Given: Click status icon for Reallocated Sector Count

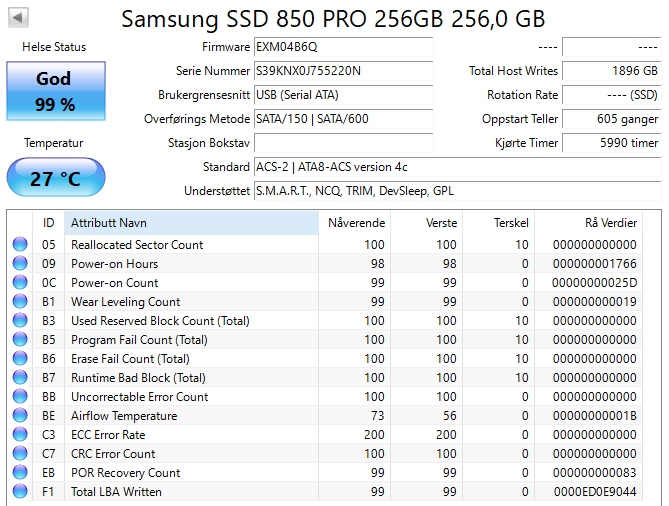Looking at the screenshot, I should (x=20, y=245).
